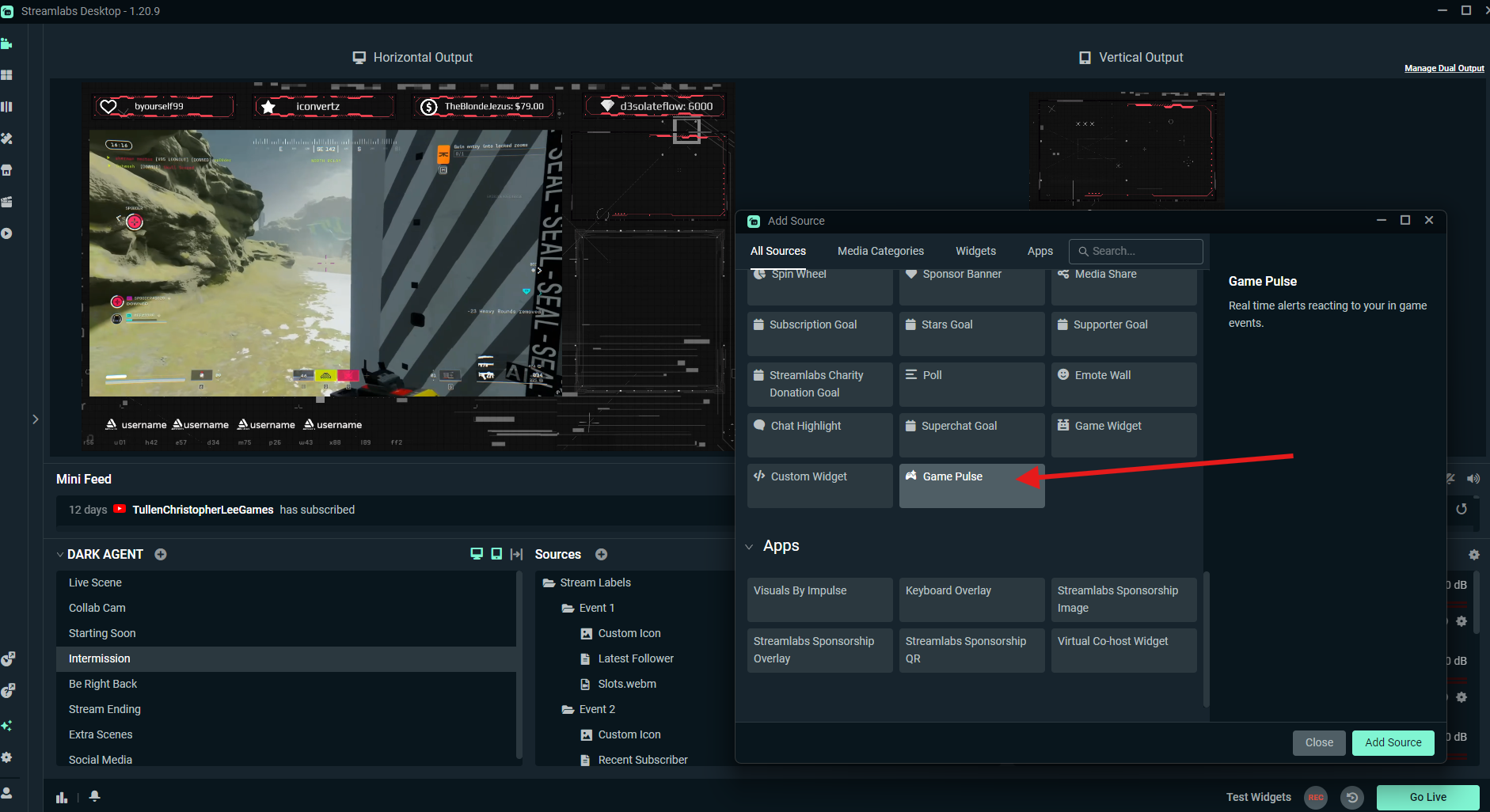Screen dimensions: 1490x812
Task: Open the audio mixer settings gear
Action: point(1473,555)
